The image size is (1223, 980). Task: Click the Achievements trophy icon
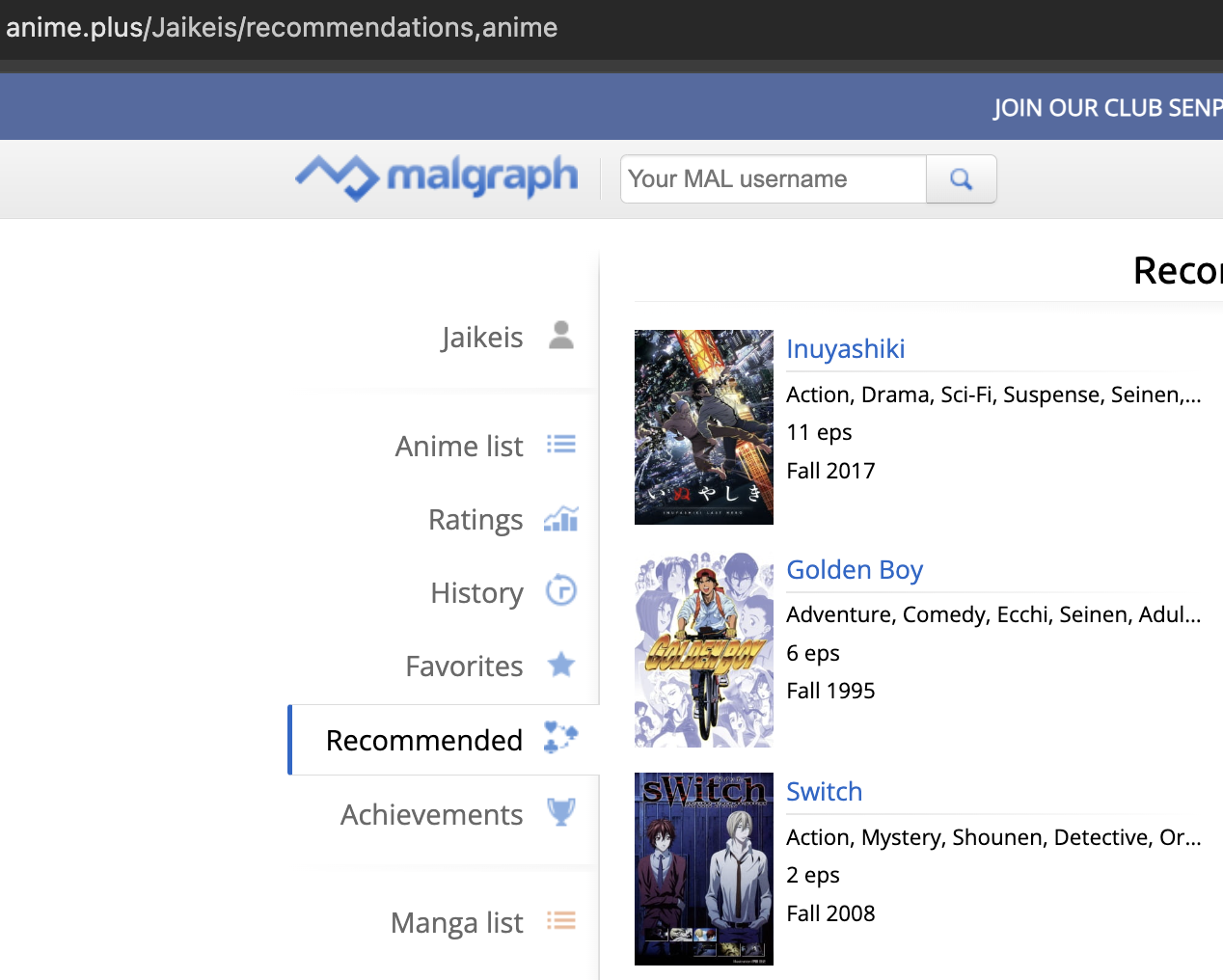tap(560, 812)
